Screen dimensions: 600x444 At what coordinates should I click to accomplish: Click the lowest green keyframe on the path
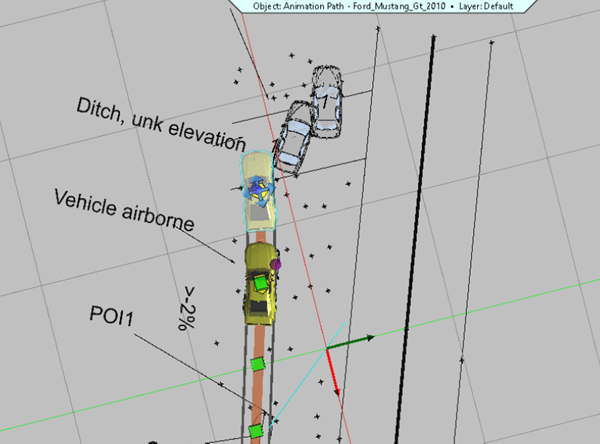click(256, 431)
